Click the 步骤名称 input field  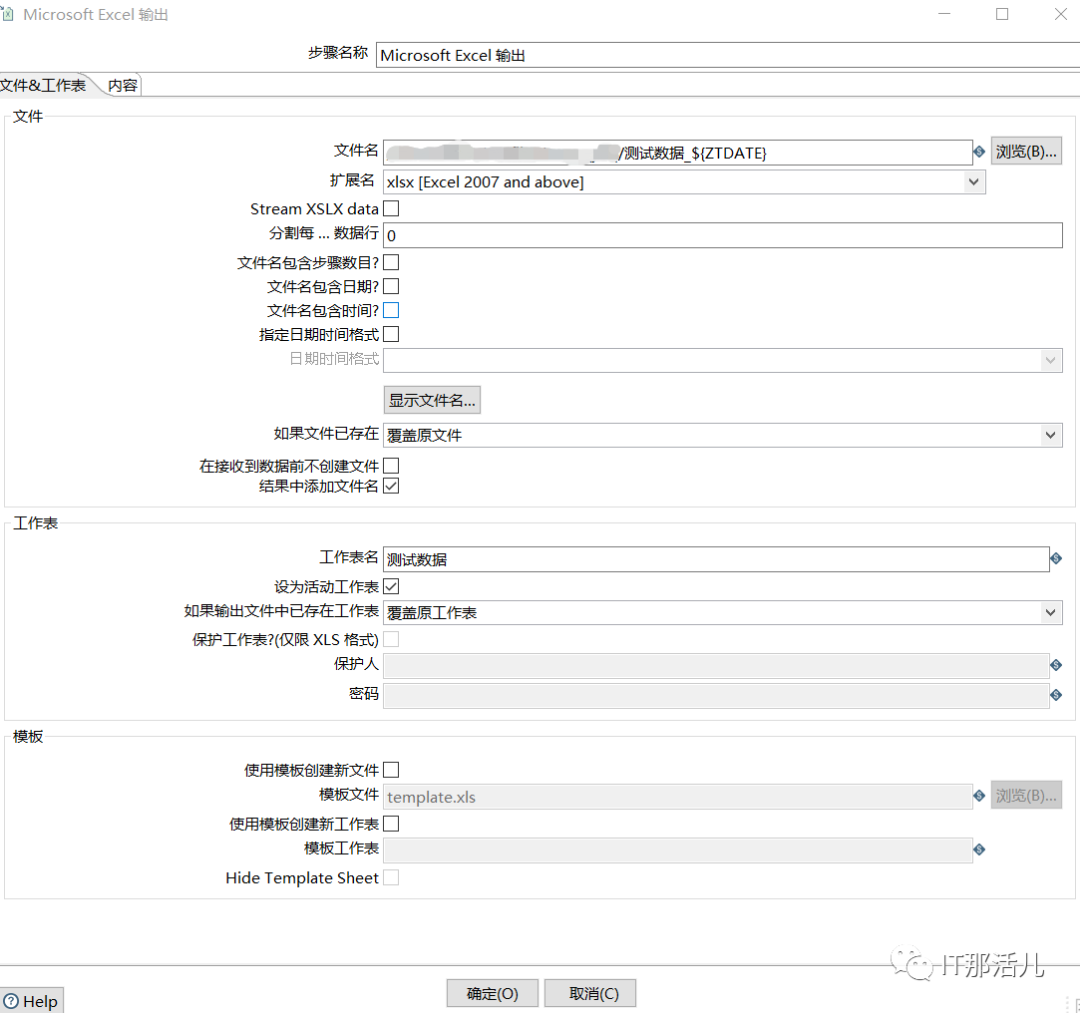[728, 55]
